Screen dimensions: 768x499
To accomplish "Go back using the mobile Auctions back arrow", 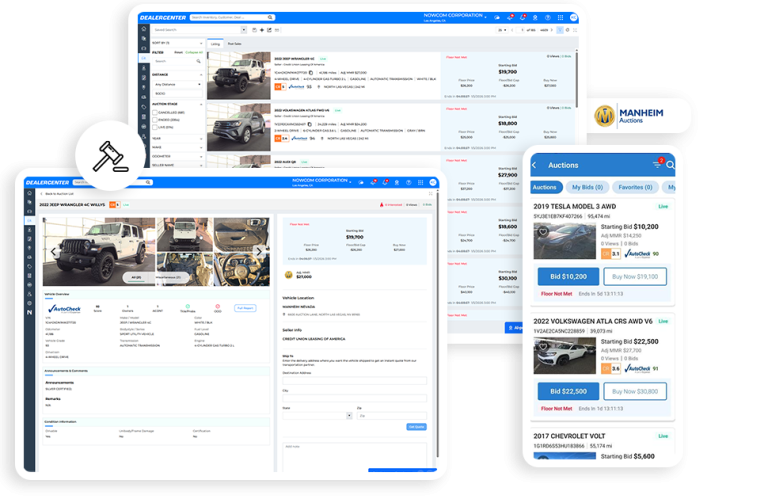I will tap(534, 166).
